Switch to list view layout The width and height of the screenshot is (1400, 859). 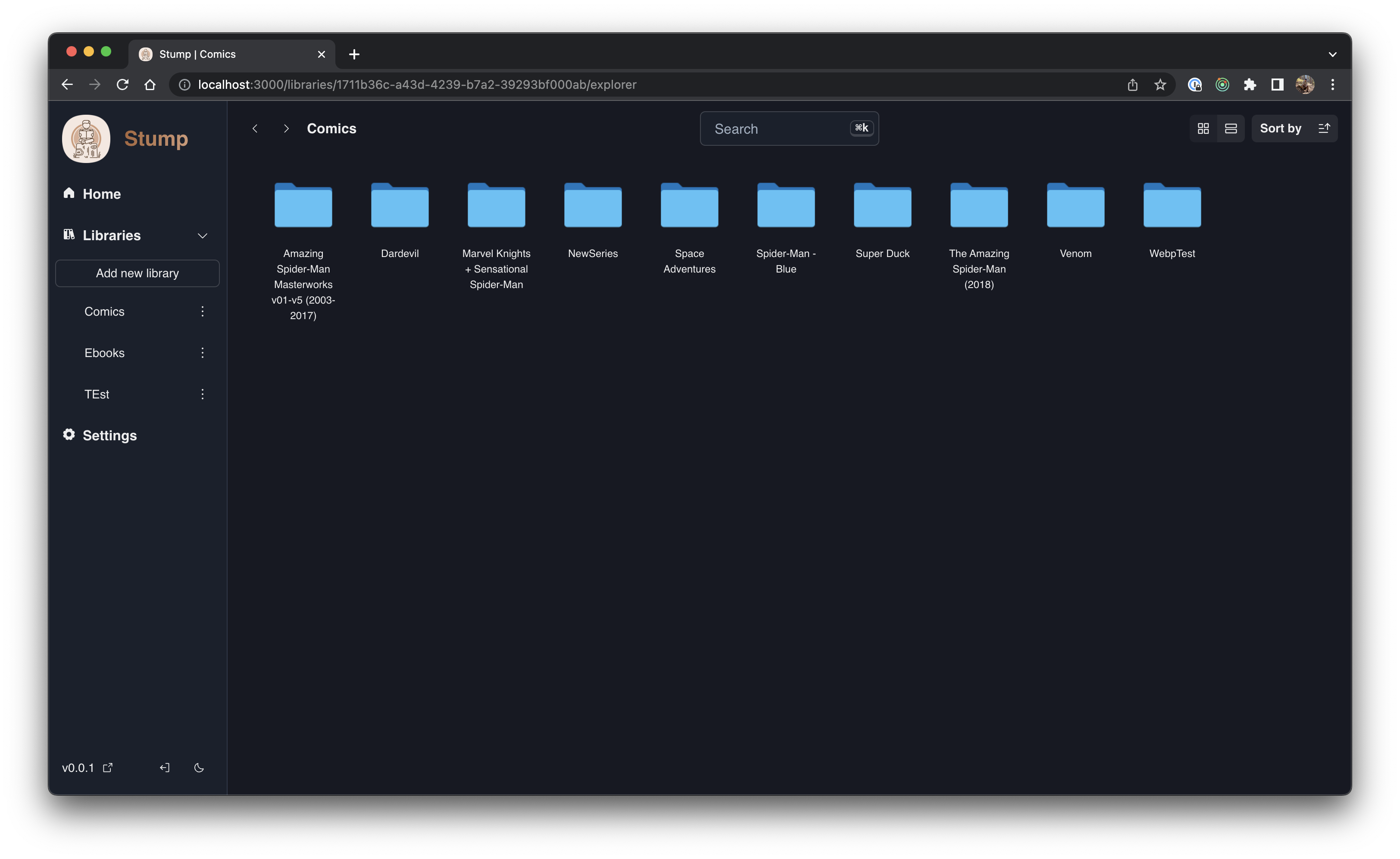pos(1231,128)
